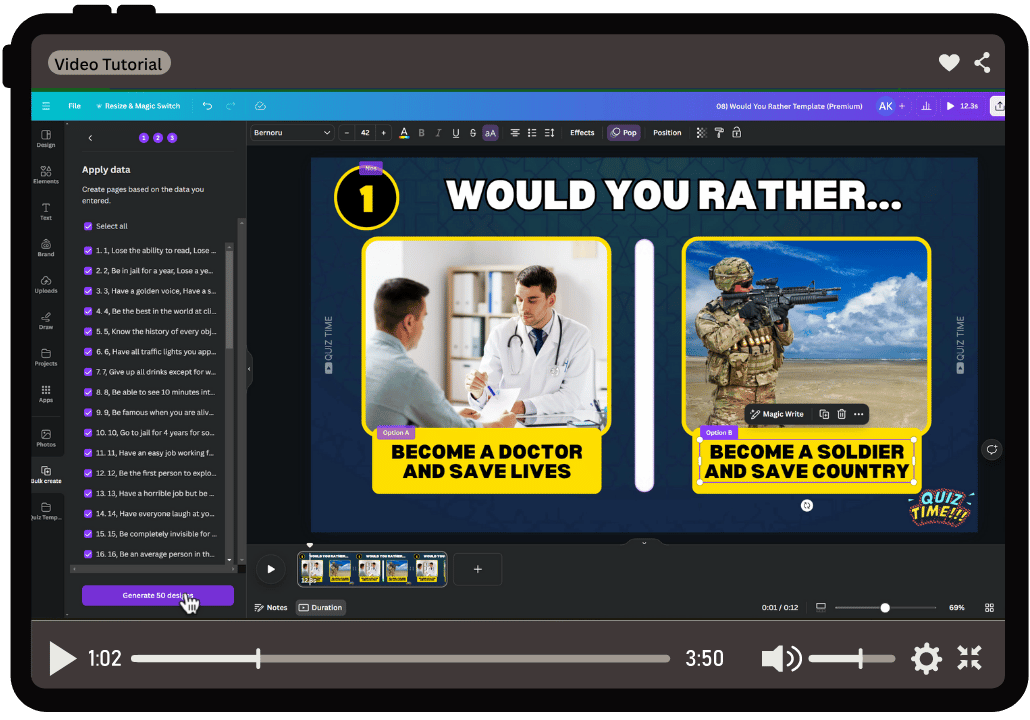Lock the selected element
The width and height of the screenshot is (1030, 720).
click(737, 133)
